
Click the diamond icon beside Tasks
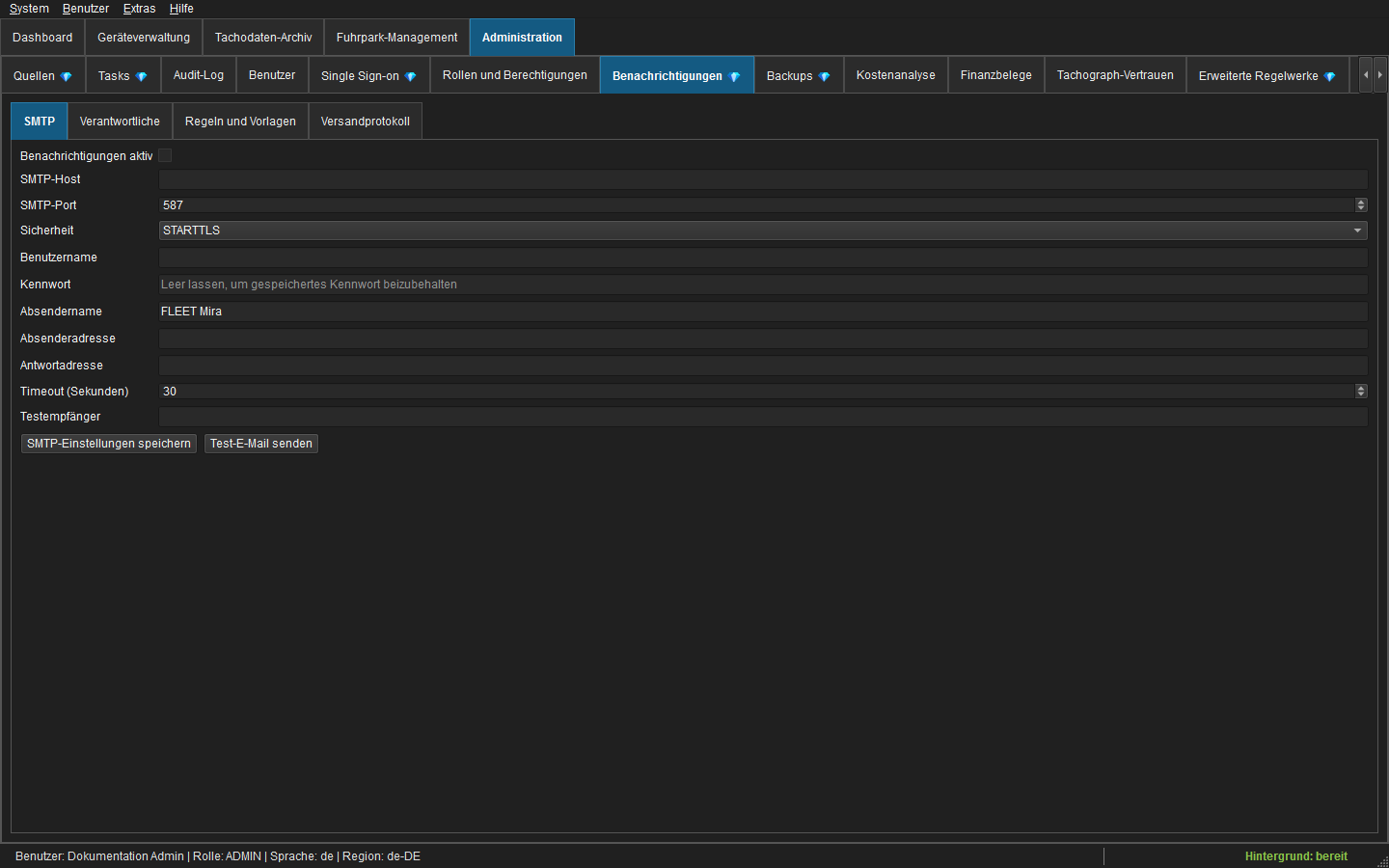pyautogui.click(x=142, y=76)
